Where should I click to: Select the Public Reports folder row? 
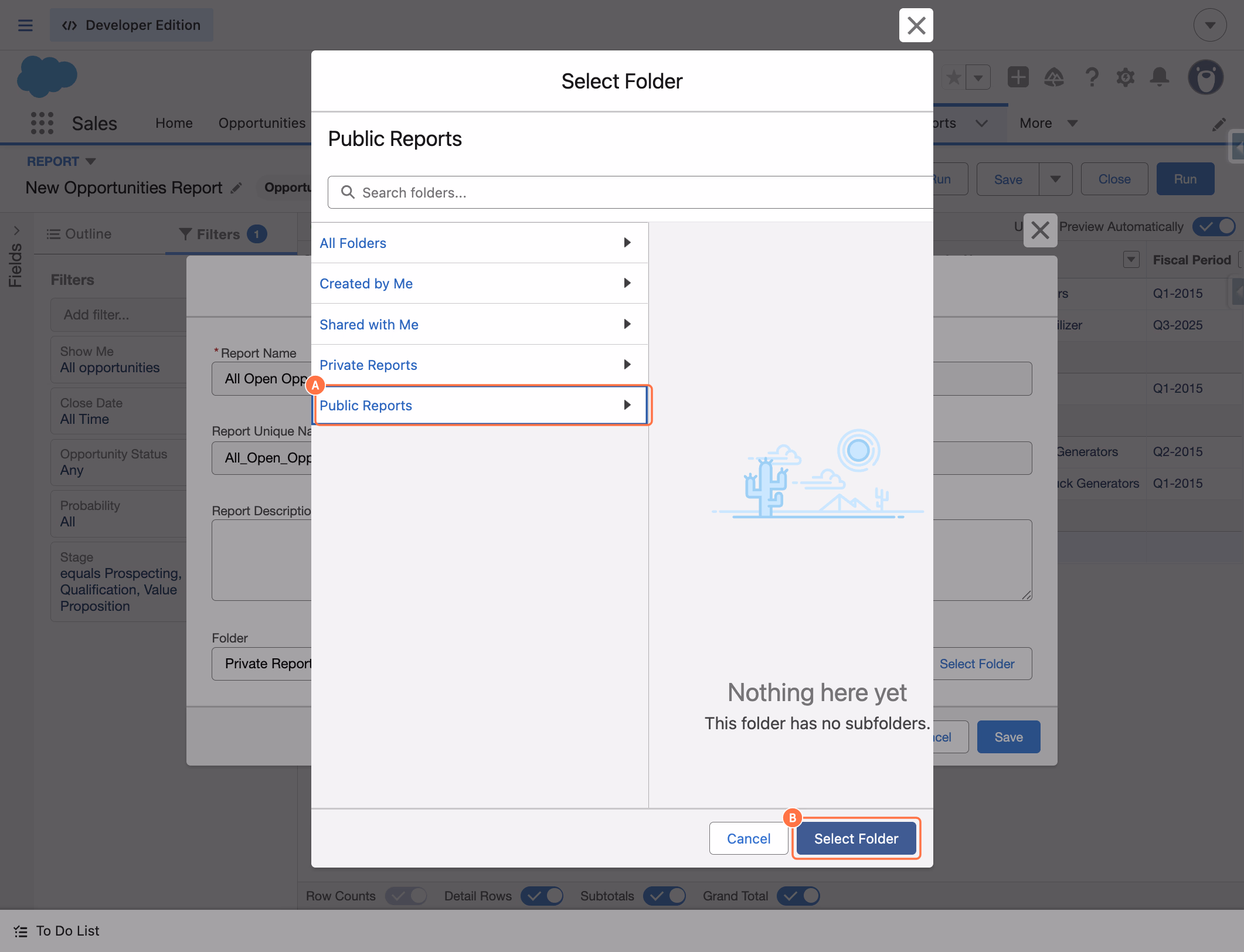(480, 405)
